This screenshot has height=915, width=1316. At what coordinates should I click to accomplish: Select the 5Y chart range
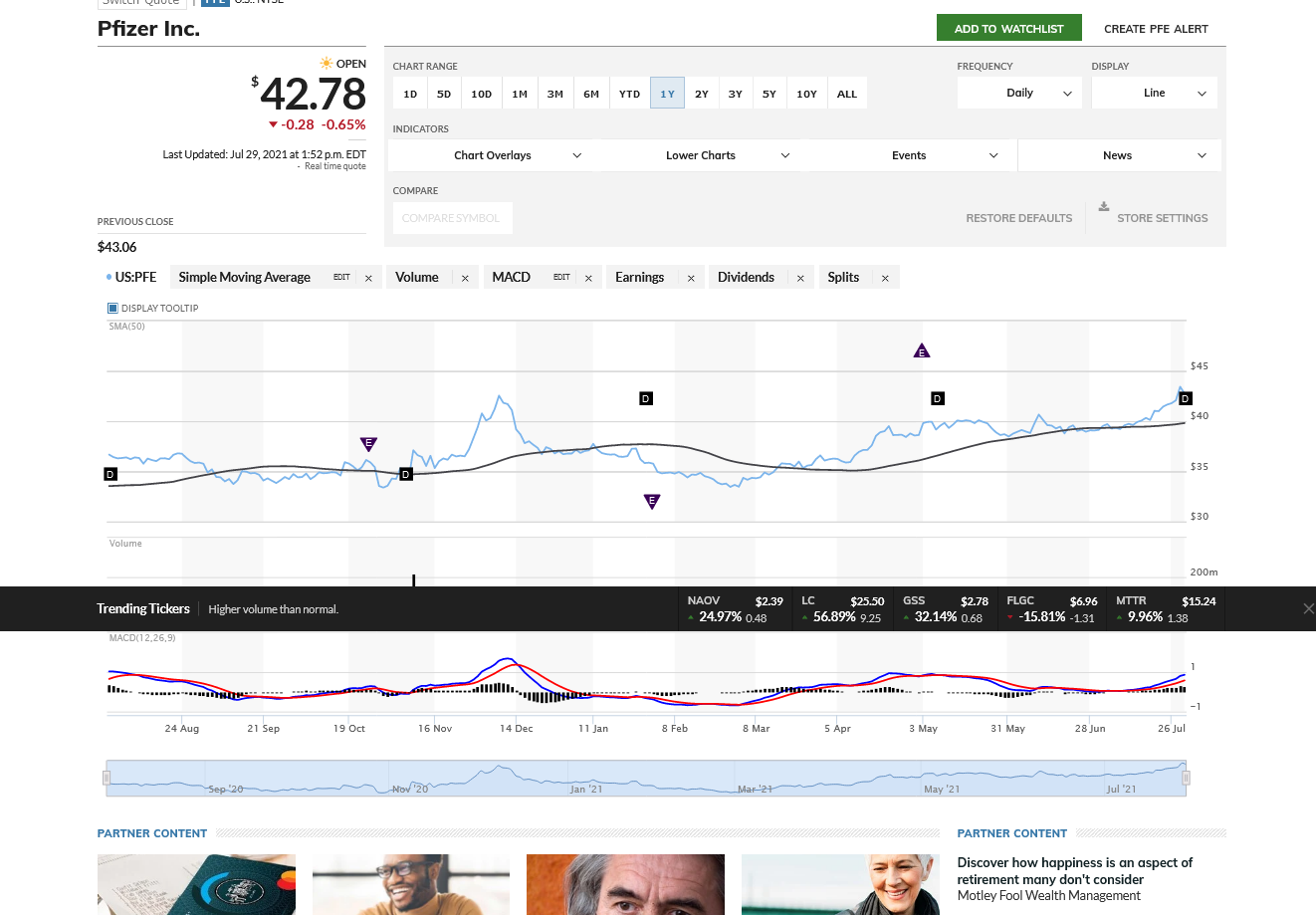tap(769, 94)
